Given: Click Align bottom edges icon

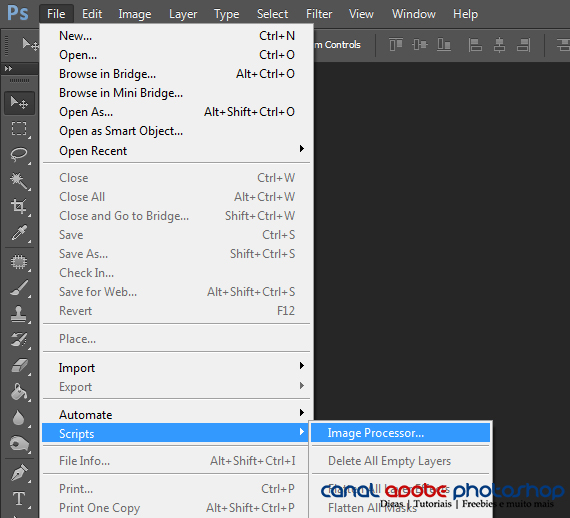Looking at the screenshot, I should 444,45.
